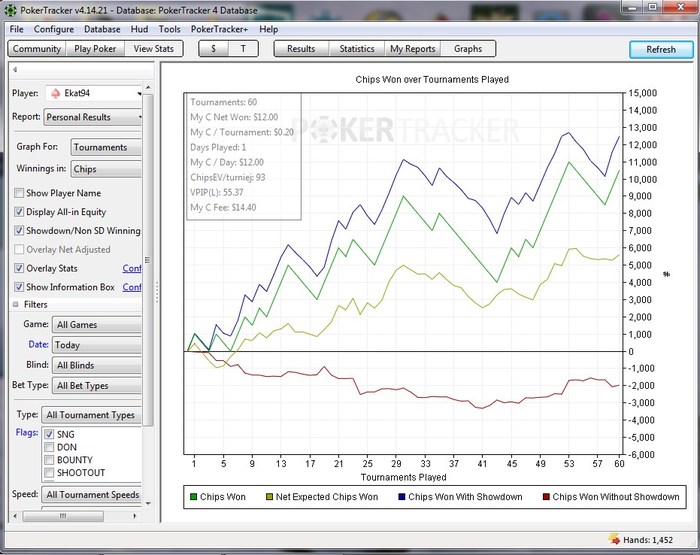Open the Database menu
The width and height of the screenshot is (700, 555).
coord(102,29)
